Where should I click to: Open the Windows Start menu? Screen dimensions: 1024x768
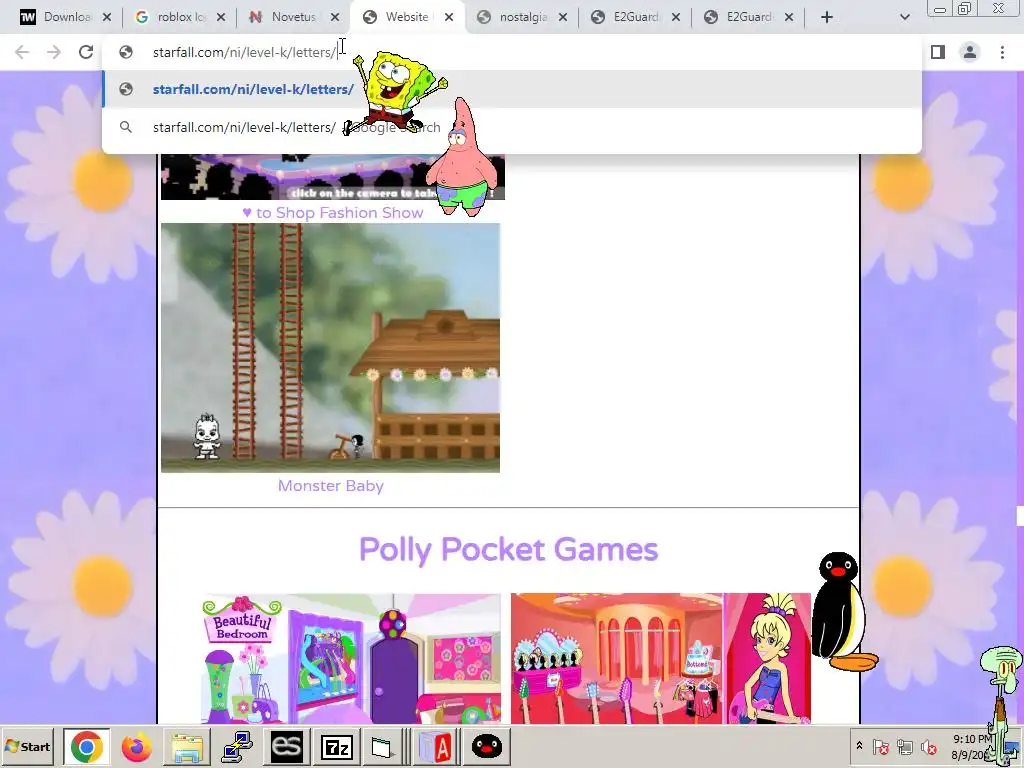[x=28, y=746]
